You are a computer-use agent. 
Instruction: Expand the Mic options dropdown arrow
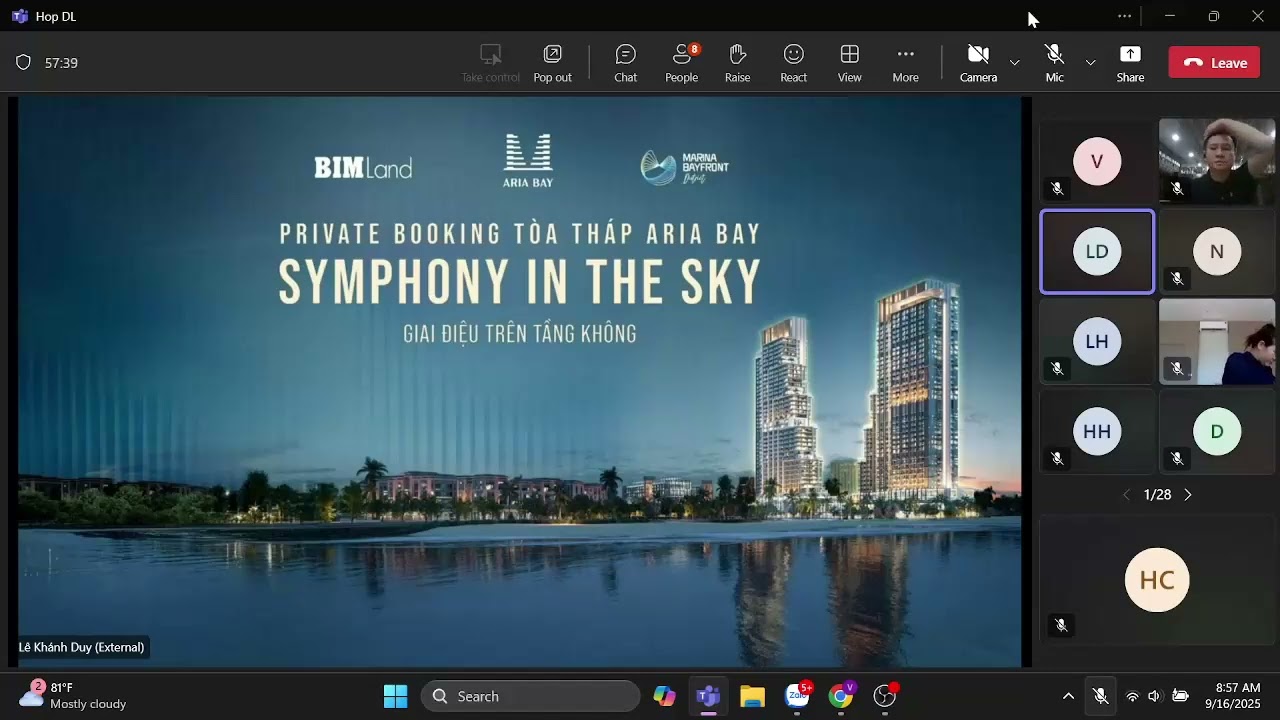tap(1091, 63)
